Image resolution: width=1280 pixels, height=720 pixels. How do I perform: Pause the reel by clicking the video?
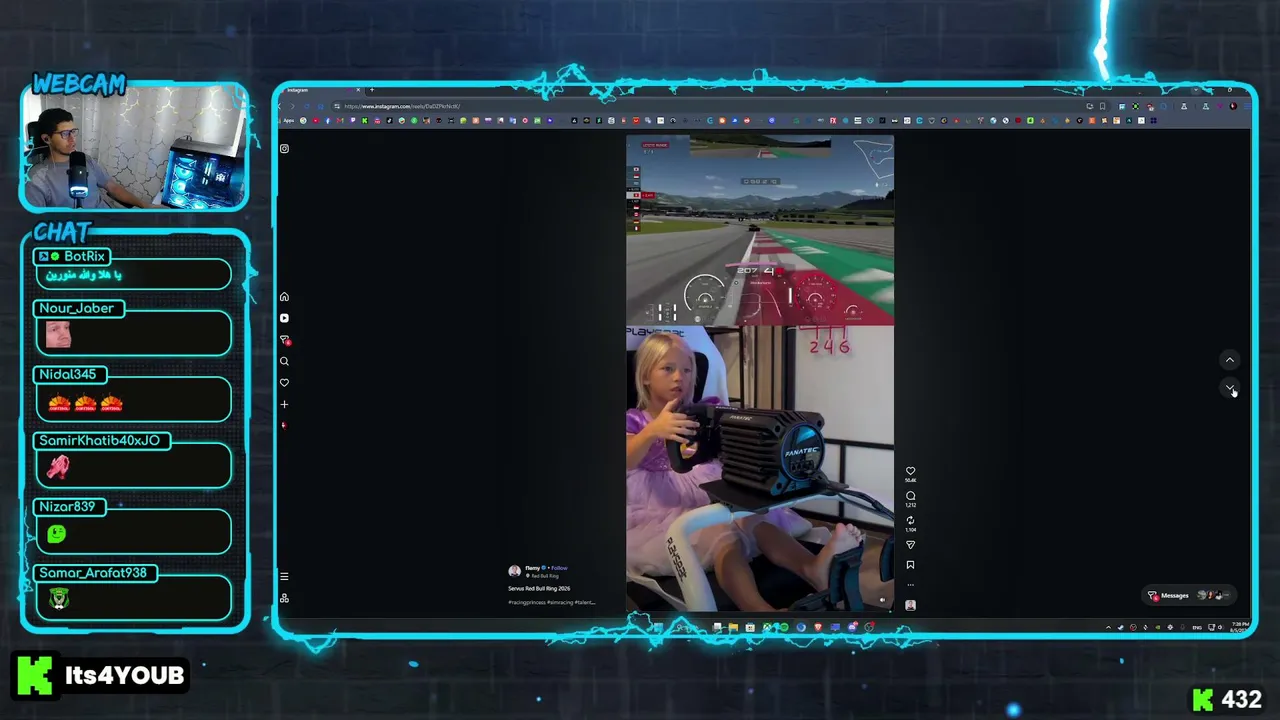760,373
